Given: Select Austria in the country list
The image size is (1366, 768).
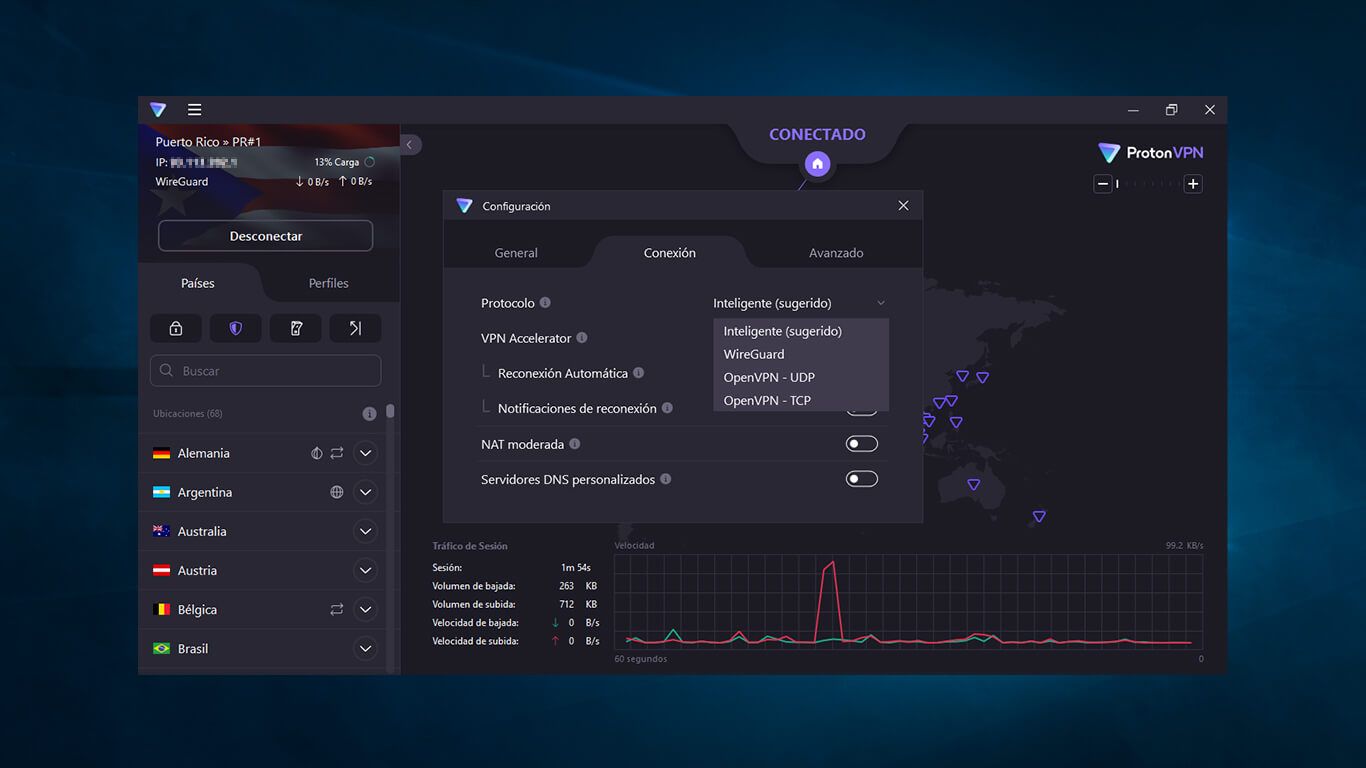Looking at the screenshot, I should (197, 570).
